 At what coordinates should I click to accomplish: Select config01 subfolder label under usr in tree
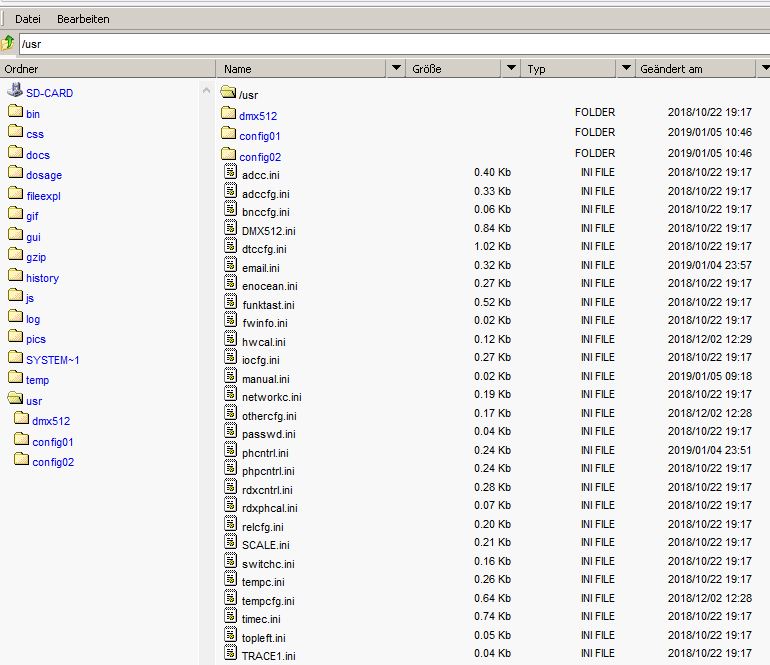(53, 442)
